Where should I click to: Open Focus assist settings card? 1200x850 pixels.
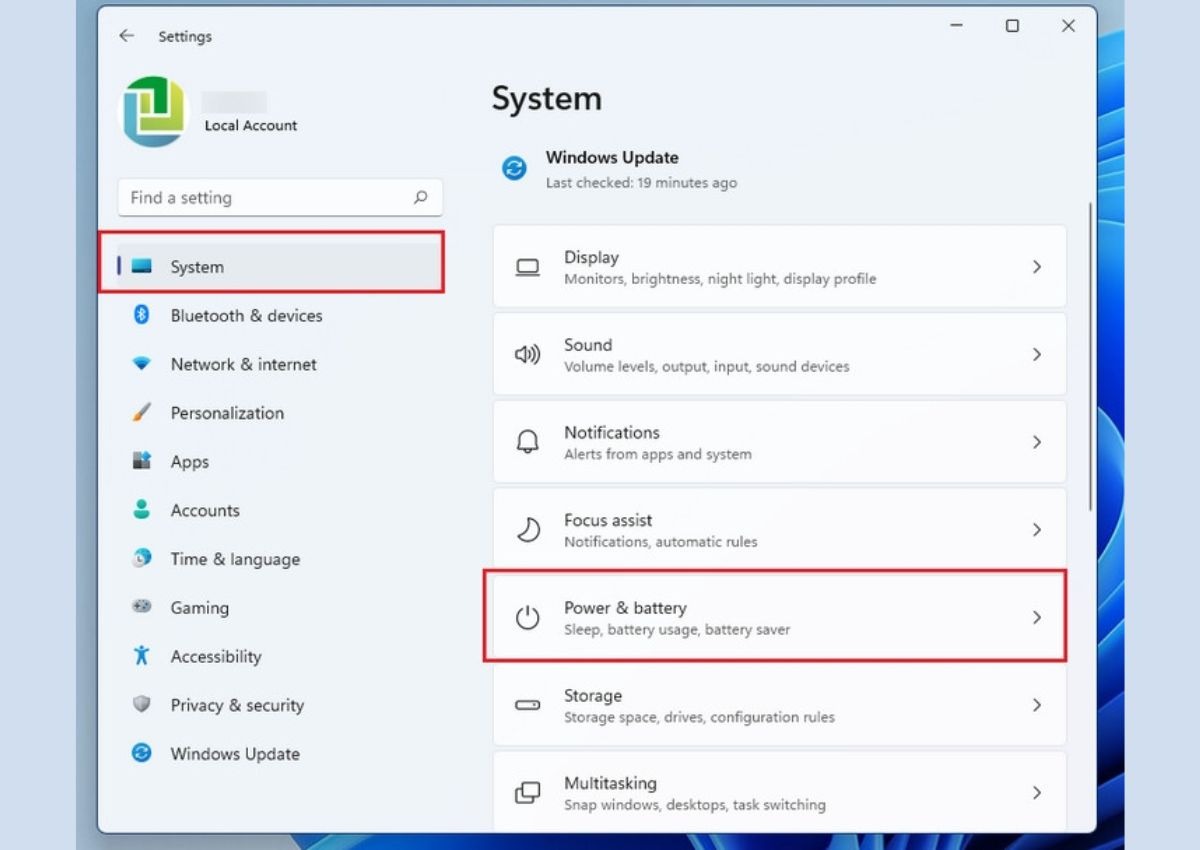coord(780,530)
